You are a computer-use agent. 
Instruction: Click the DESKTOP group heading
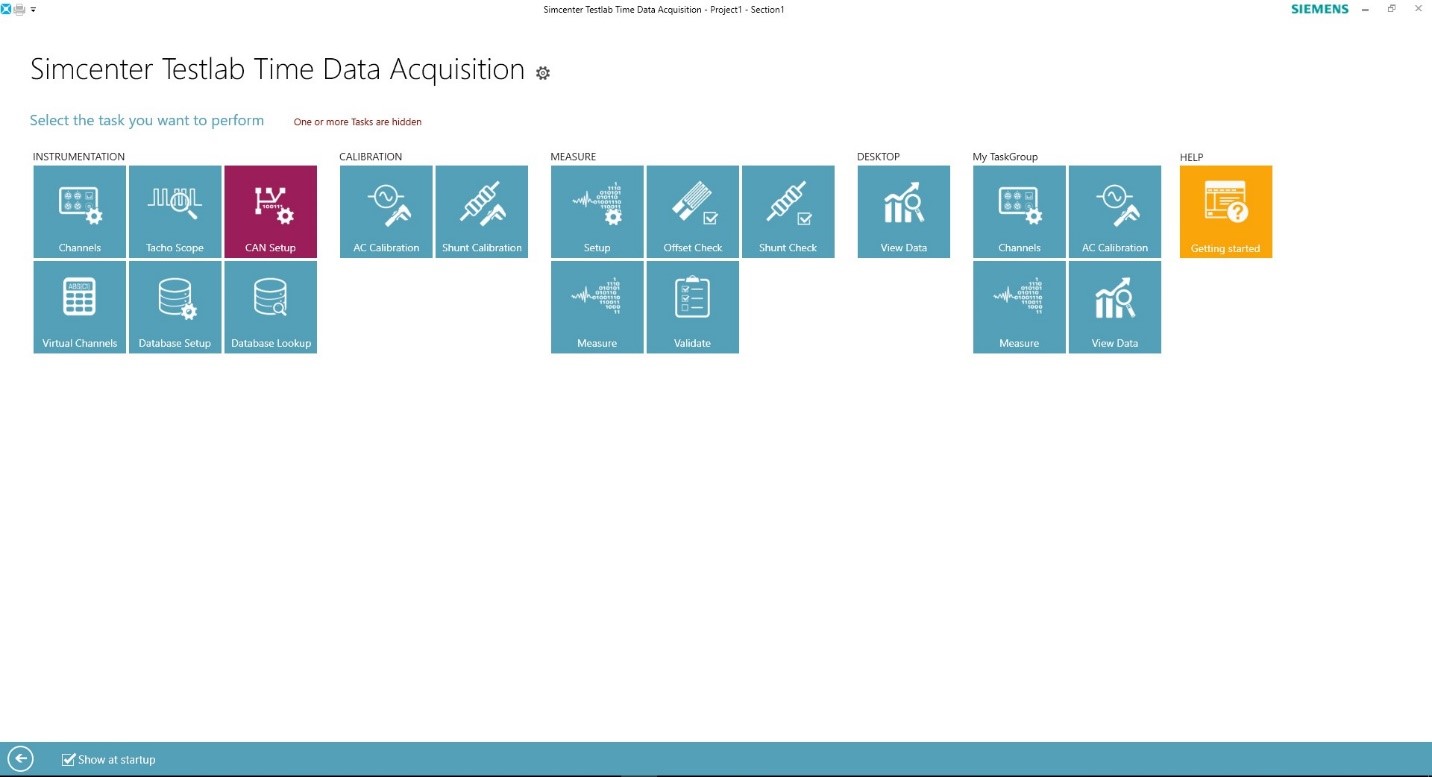[x=879, y=157]
